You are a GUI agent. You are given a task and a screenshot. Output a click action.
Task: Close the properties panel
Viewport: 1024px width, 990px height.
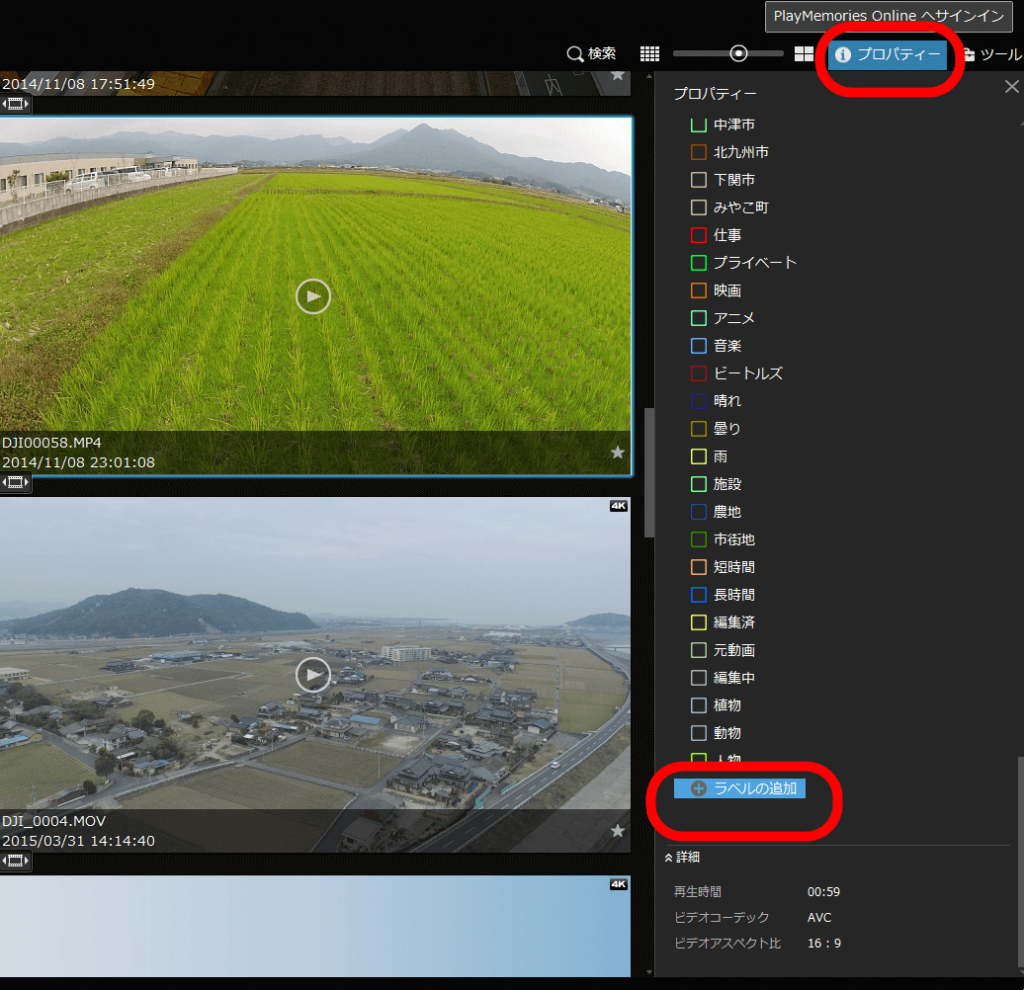coord(1012,86)
